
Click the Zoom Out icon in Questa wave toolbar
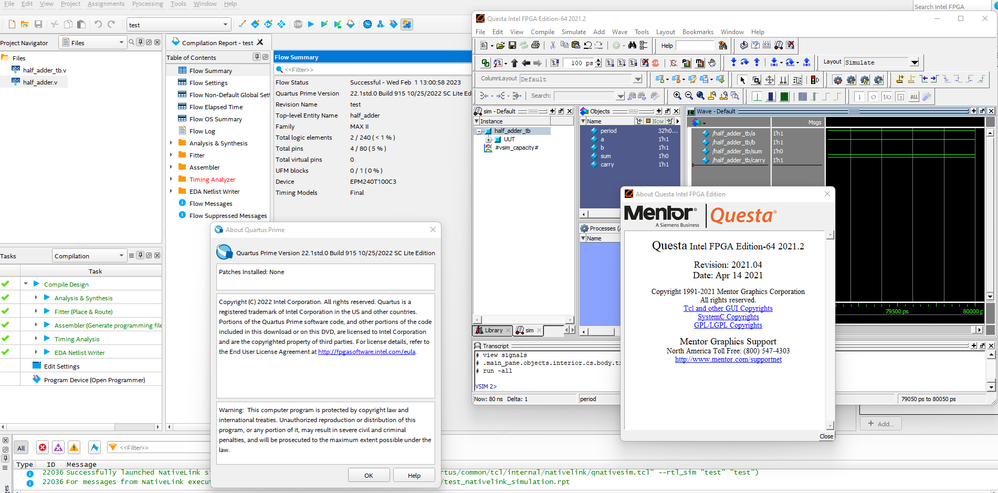(x=689, y=95)
